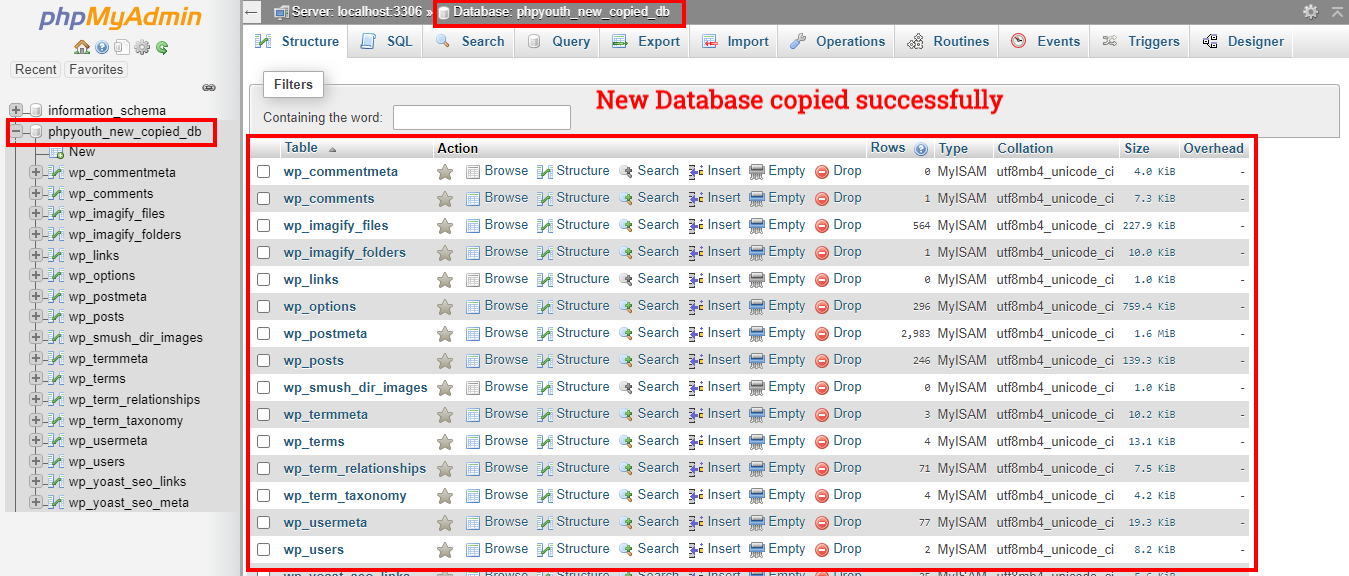Tick the wp_commentmeta row checkbox
This screenshot has height=576, width=1349.
click(x=264, y=172)
